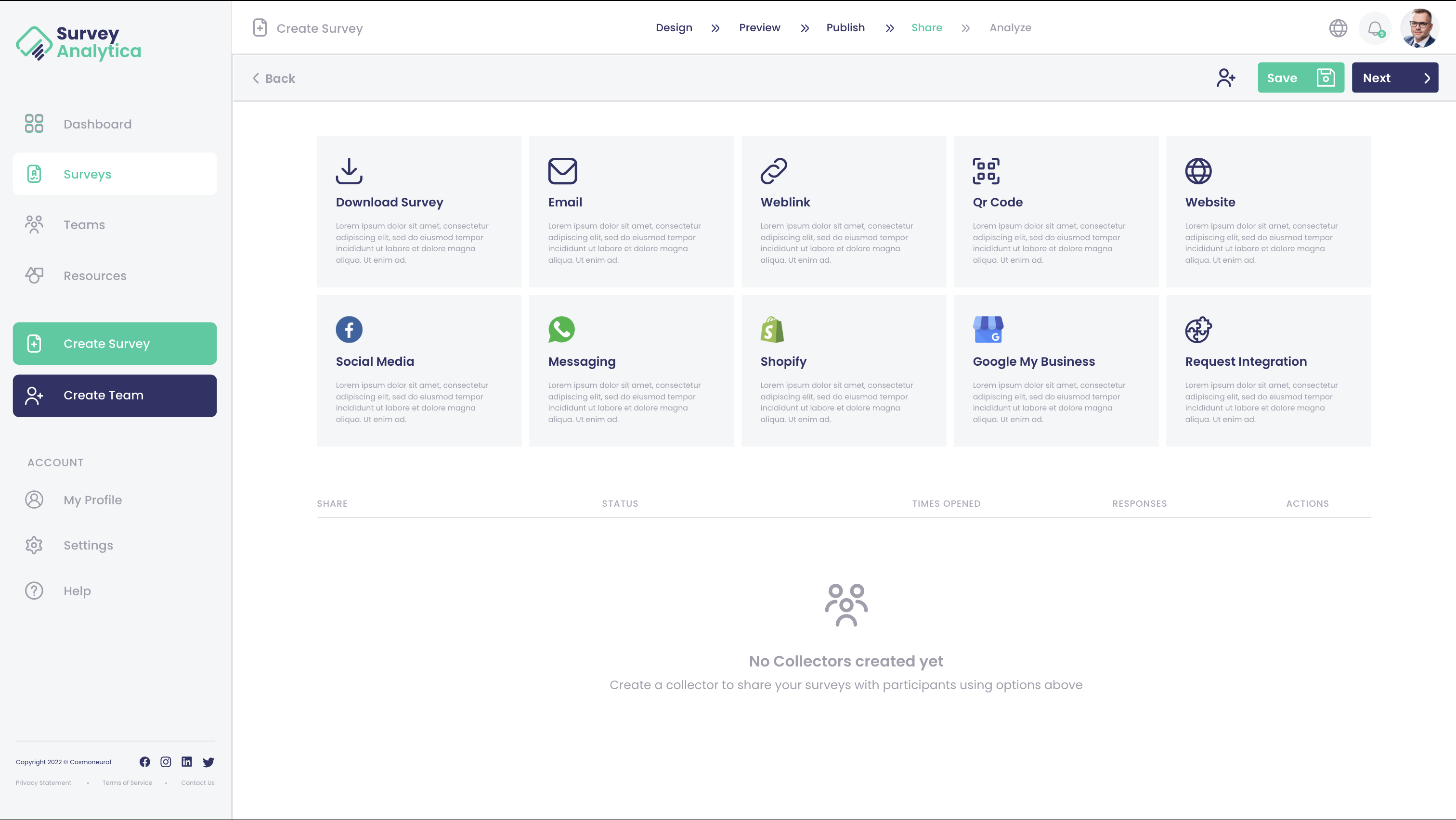The height and width of the screenshot is (820, 1456).
Task: Click the My Profile user icon
Action: [34, 500]
